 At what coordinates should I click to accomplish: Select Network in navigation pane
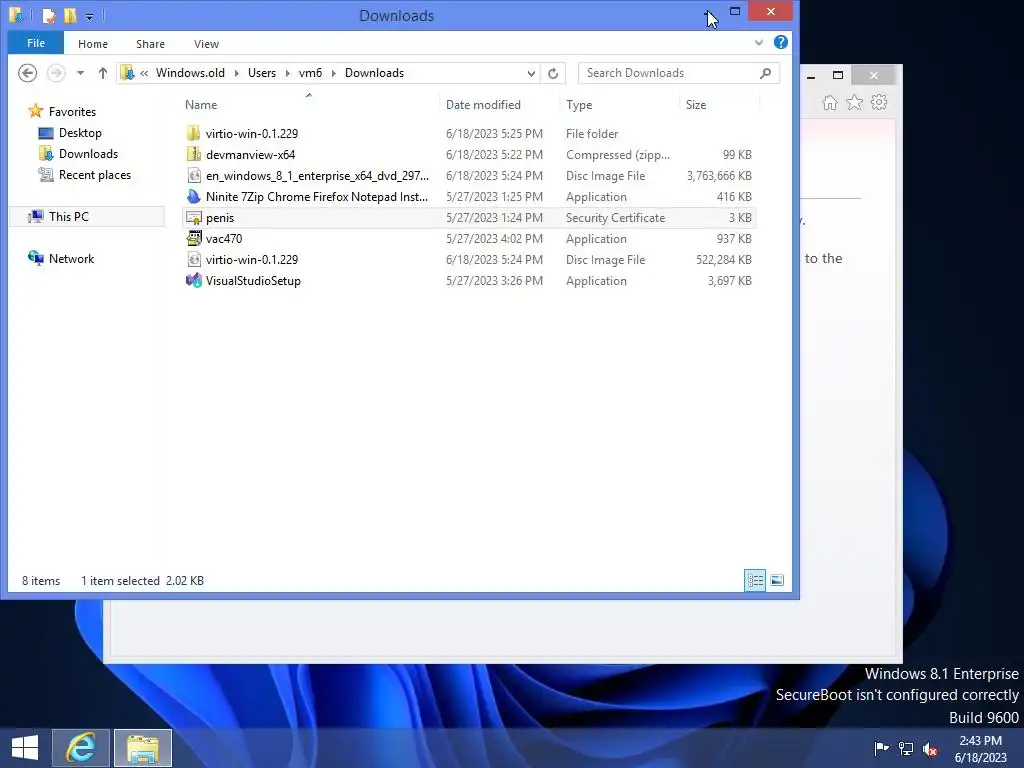point(71,259)
